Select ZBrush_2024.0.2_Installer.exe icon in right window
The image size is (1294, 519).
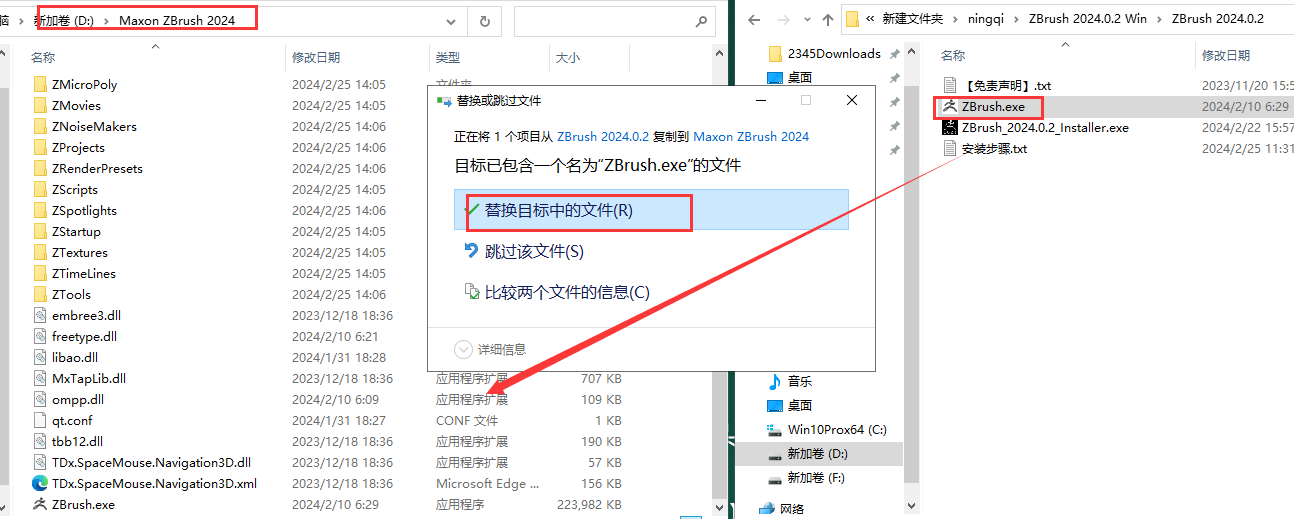click(x=950, y=127)
